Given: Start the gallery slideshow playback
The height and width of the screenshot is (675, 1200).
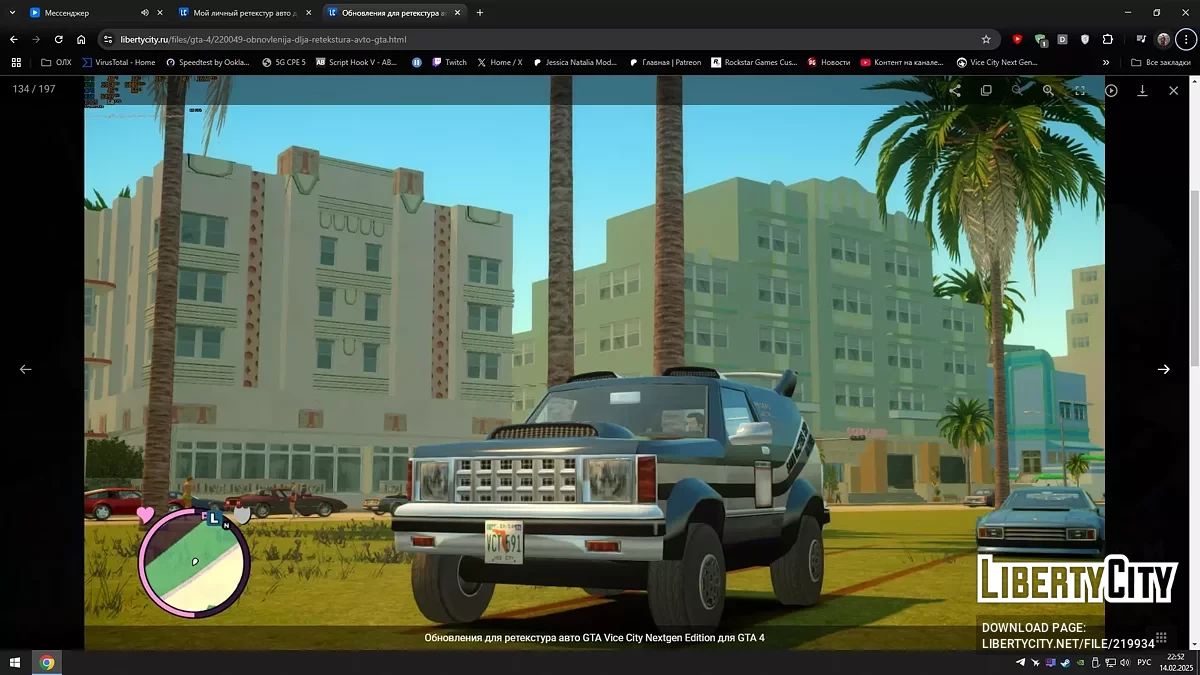Looking at the screenshot, I should coord(1111,90).
